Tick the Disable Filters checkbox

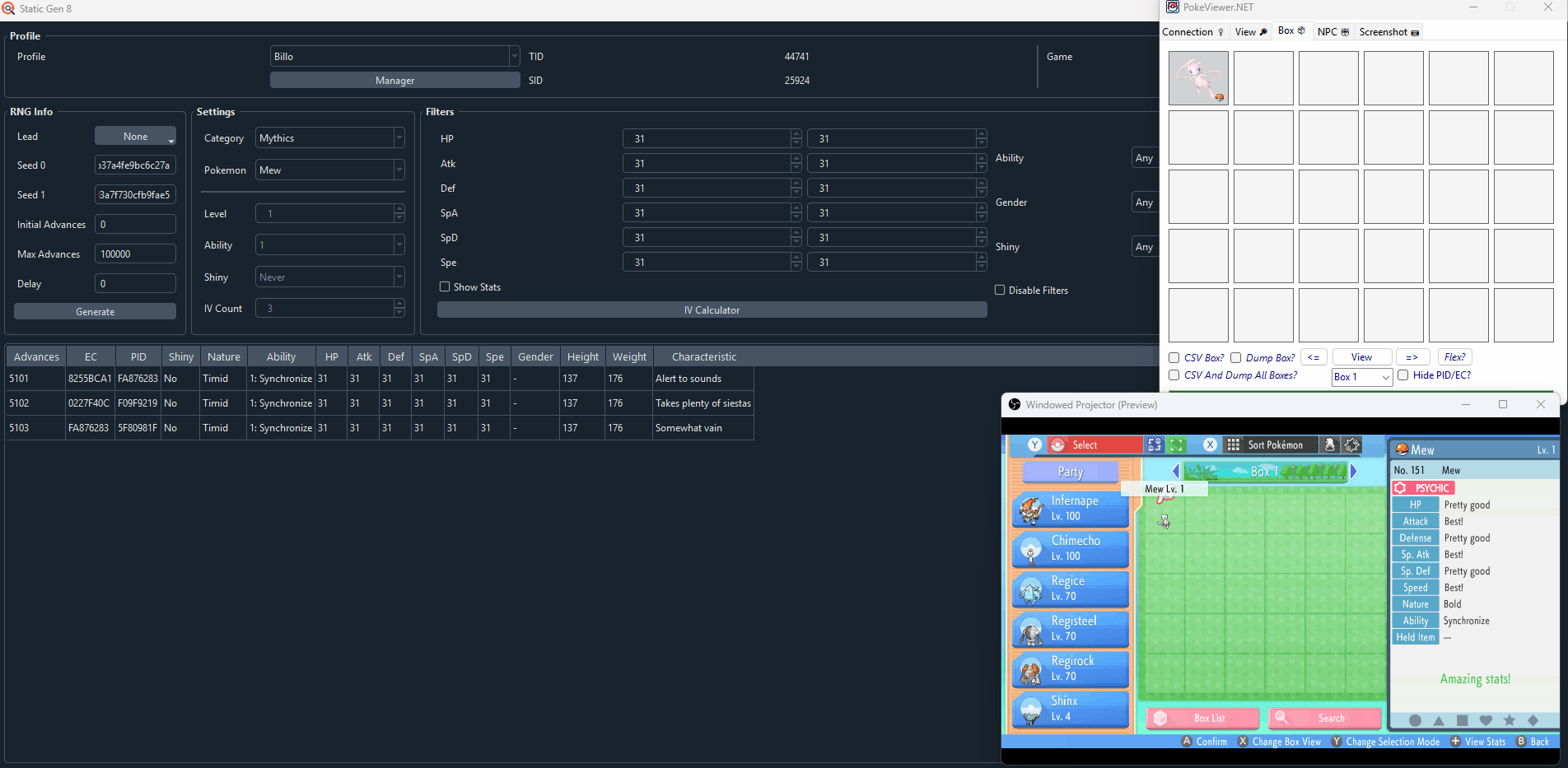tap(1000, 290)
